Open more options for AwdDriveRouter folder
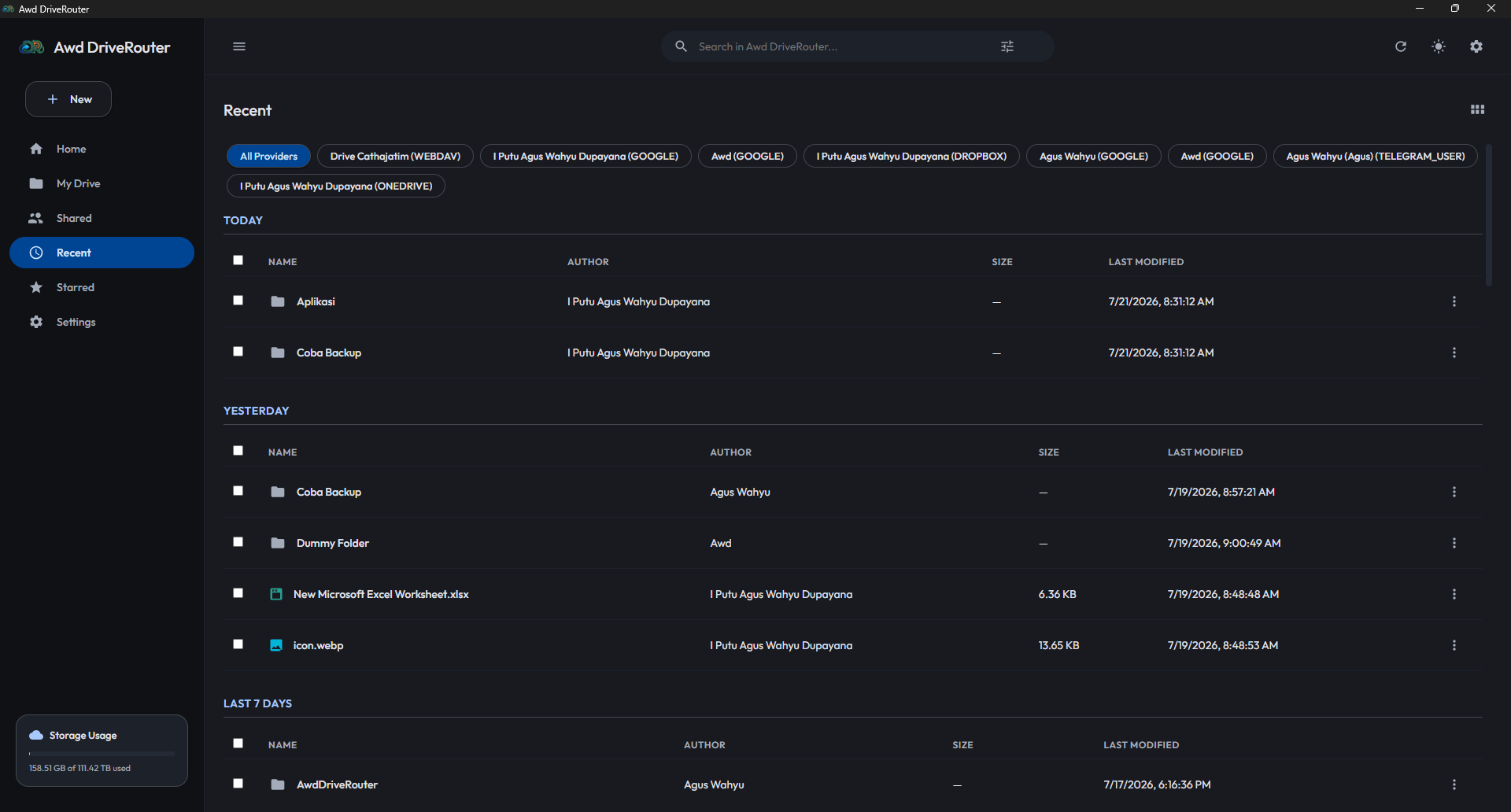The image size is (1511, 812). point(1454,784)
